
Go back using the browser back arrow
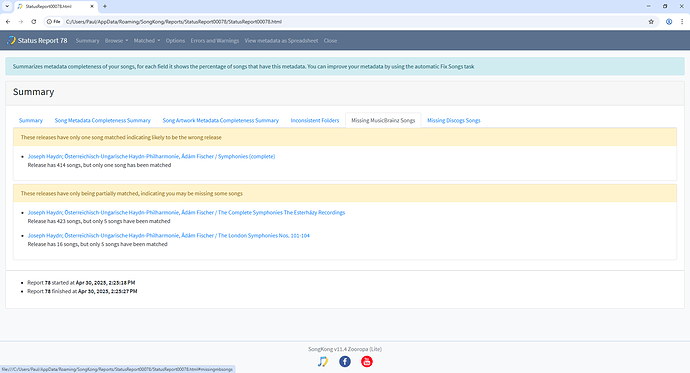(8, 22)
